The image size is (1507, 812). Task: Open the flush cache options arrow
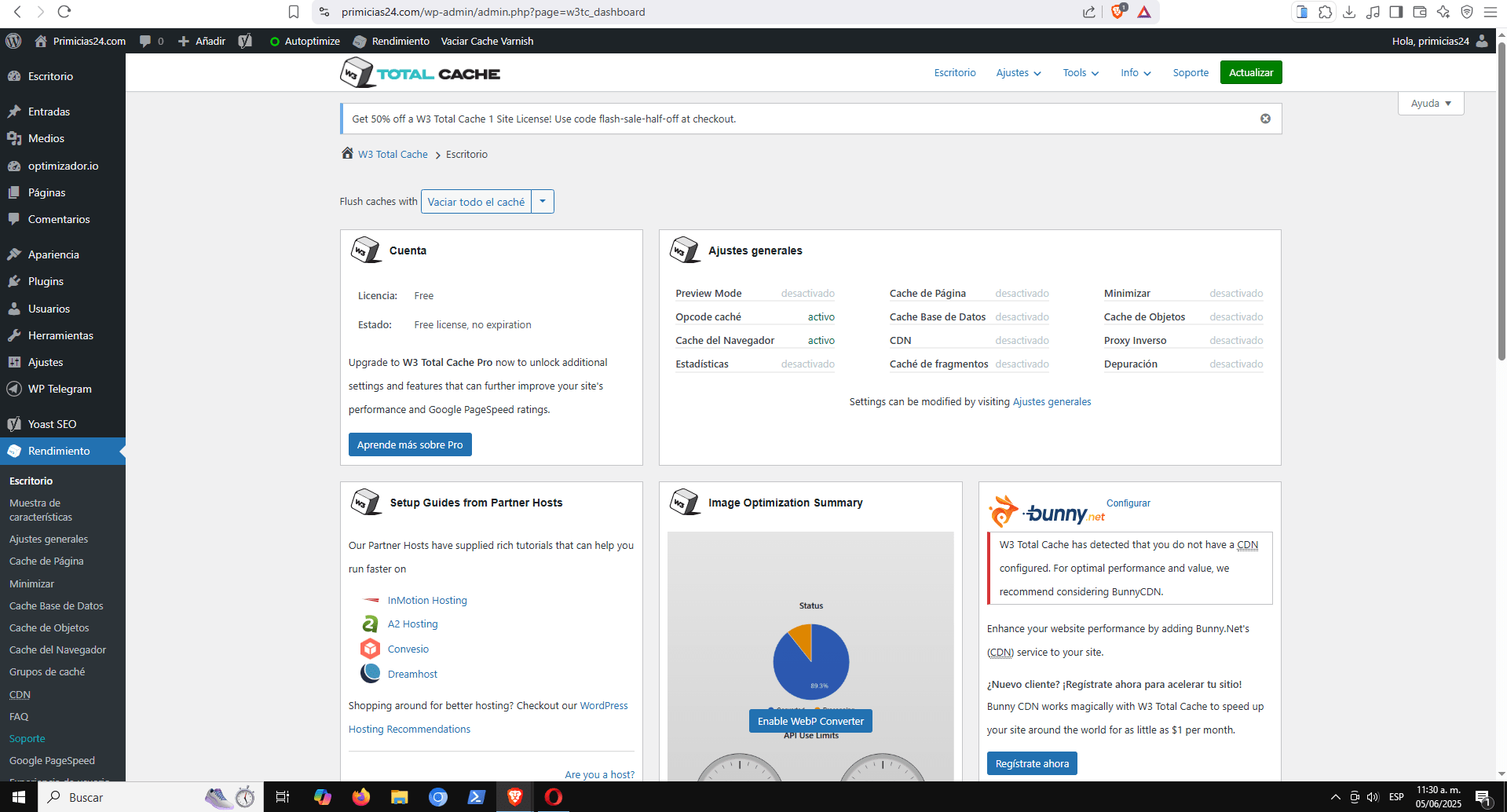tap(543, 202)
